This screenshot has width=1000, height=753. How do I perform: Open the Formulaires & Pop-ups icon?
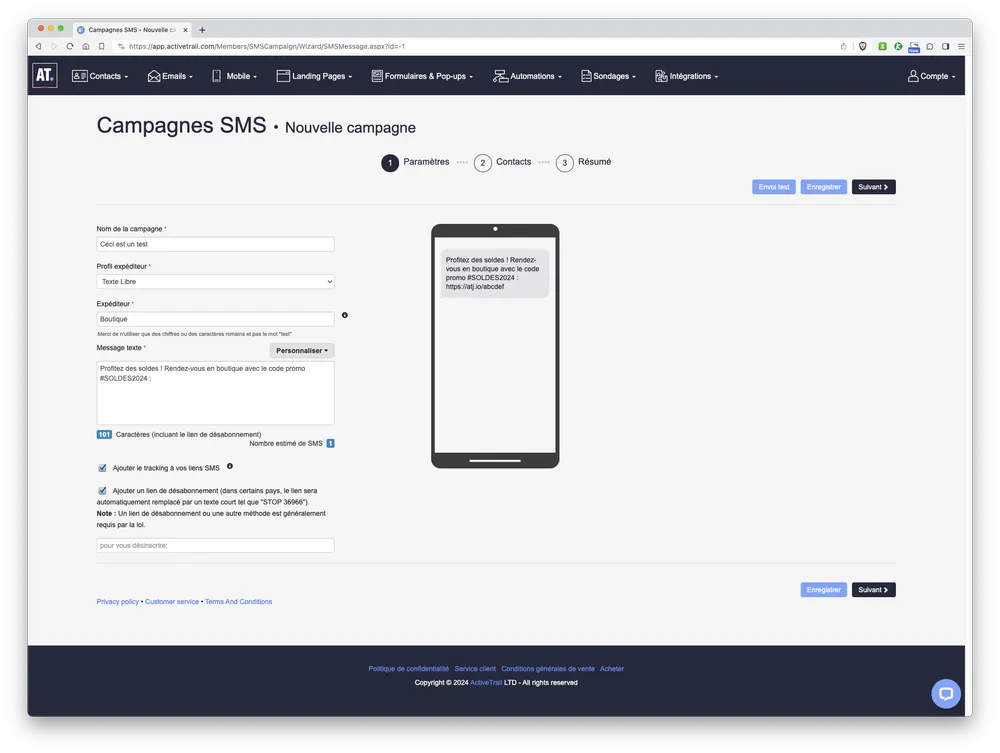point(375,75)
